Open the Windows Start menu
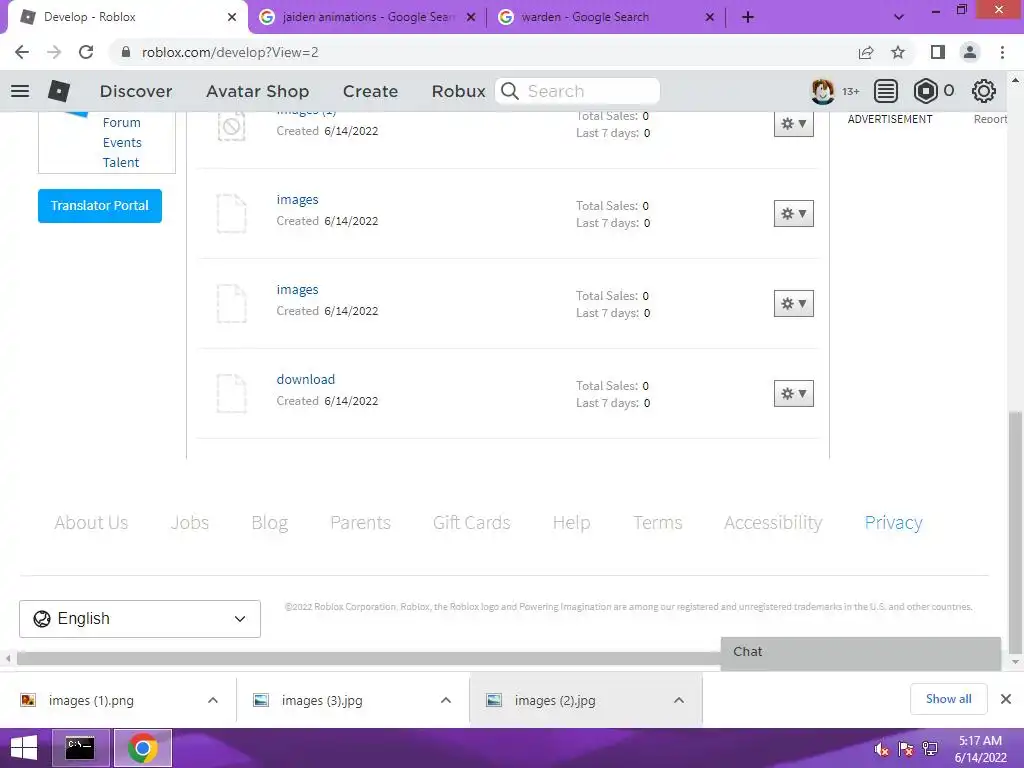 click(24, 748)
